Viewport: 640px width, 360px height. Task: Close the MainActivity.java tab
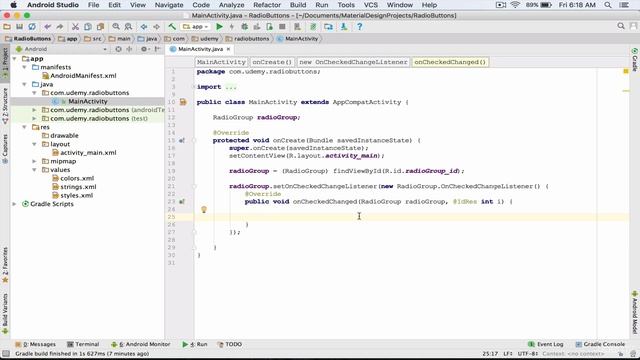pos(229,49)
